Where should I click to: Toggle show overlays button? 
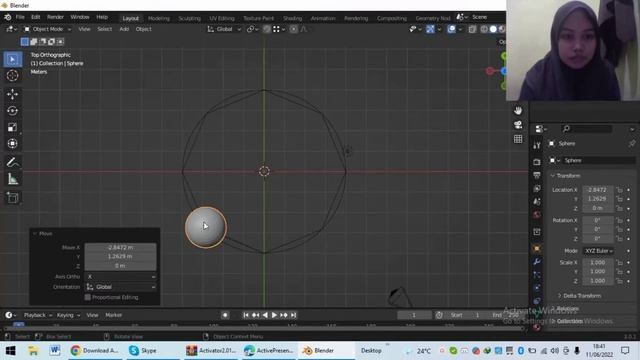click(451, 29)
